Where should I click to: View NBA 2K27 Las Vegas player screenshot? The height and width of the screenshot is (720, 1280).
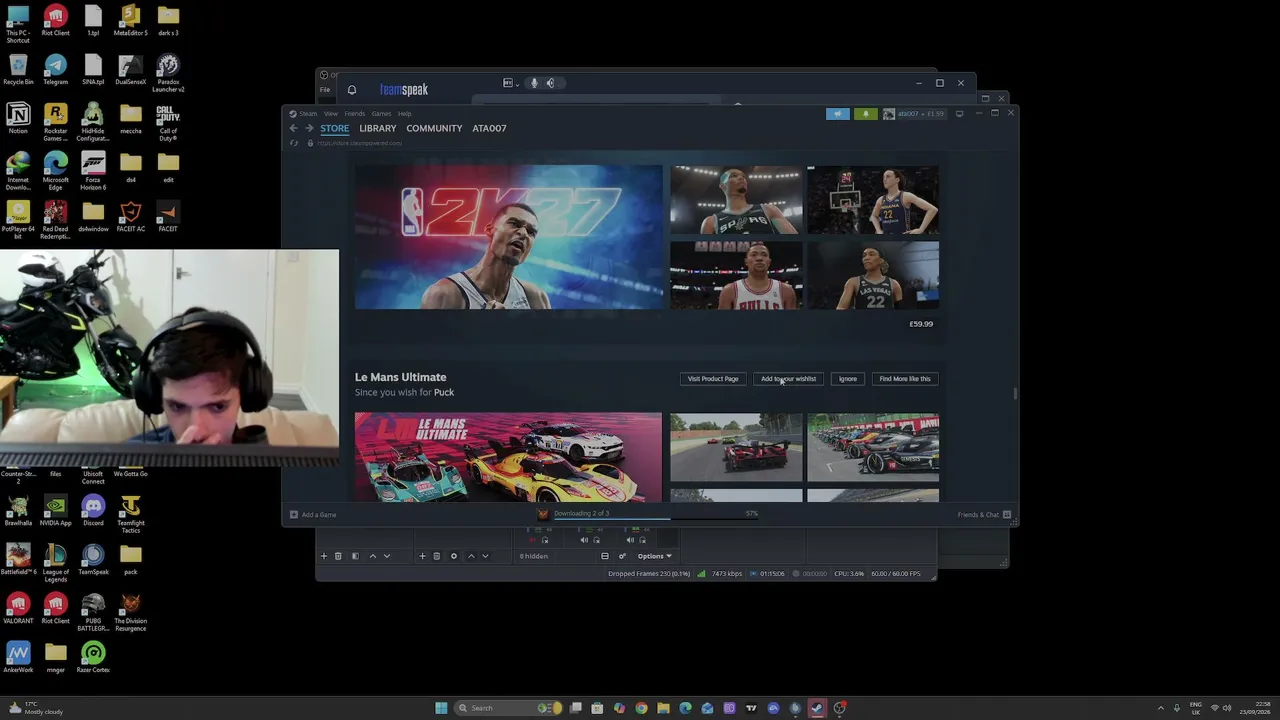[873, 275]
